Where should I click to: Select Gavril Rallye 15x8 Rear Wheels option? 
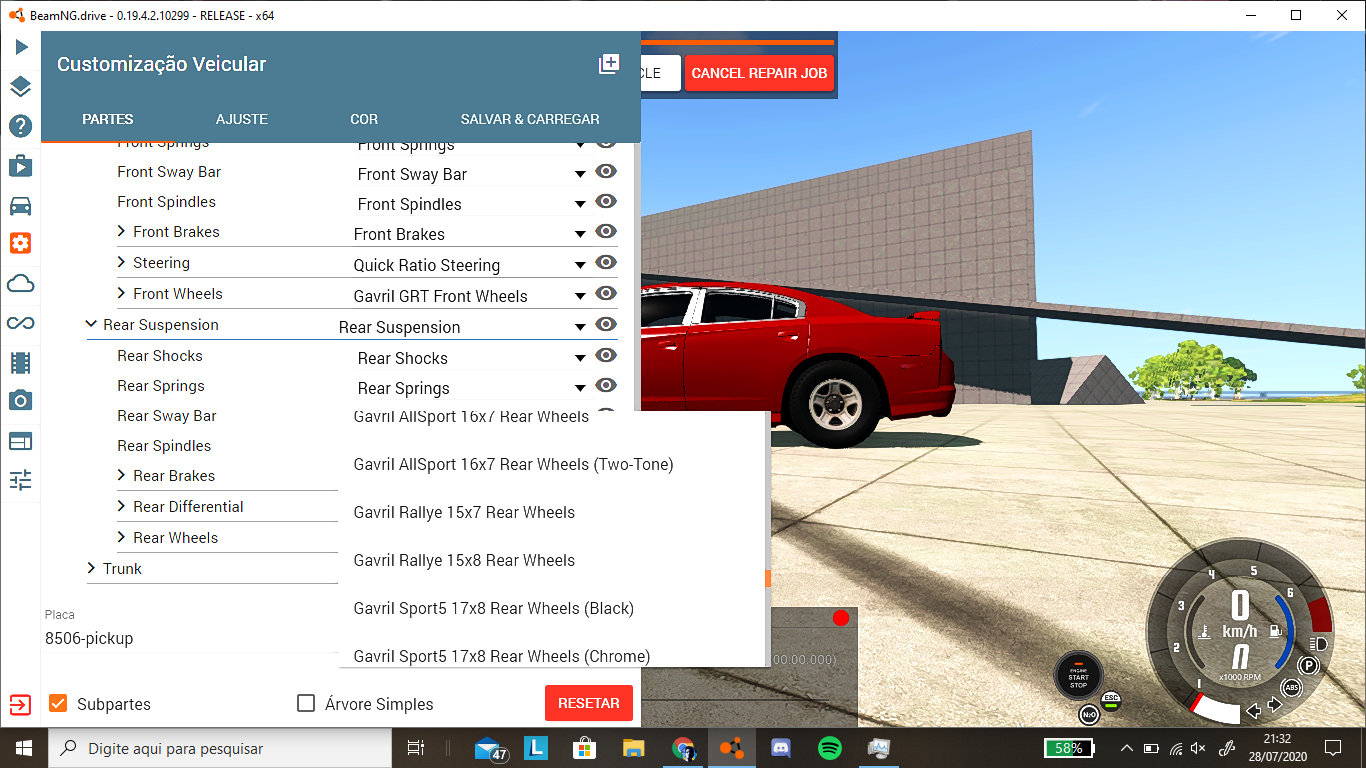point(553,560)
